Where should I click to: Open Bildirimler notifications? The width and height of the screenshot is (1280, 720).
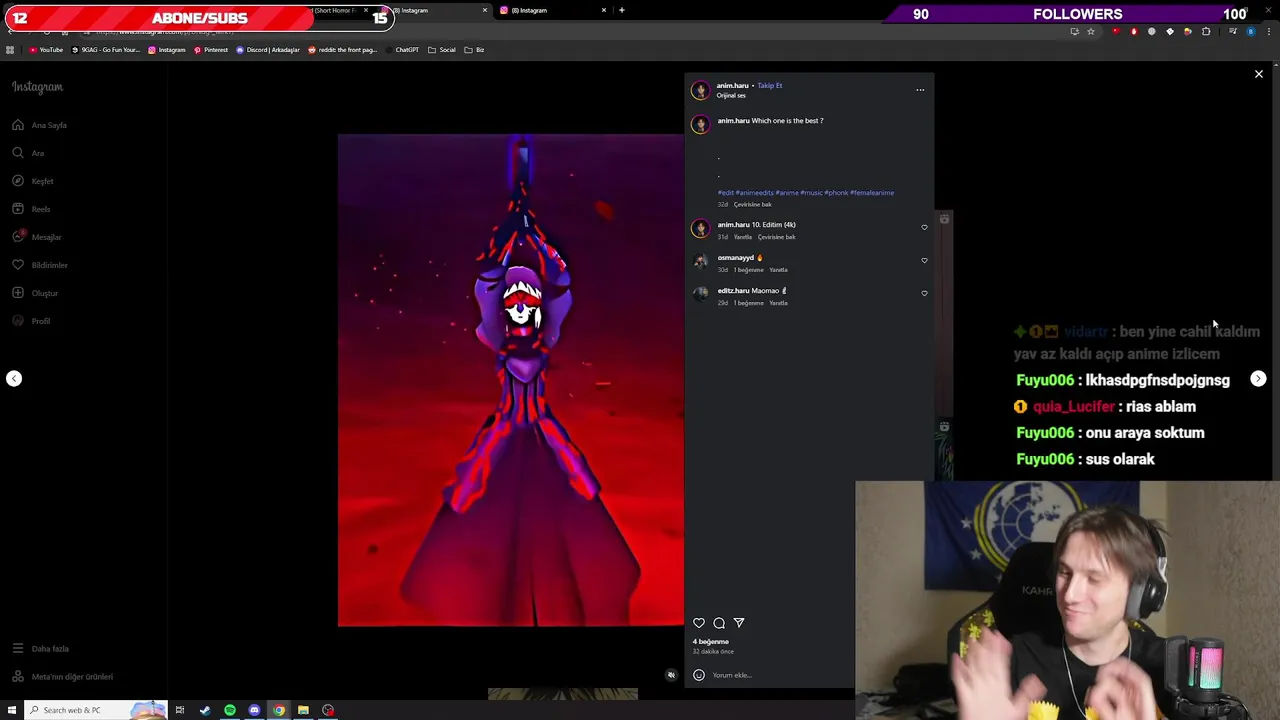click(40, 265)
